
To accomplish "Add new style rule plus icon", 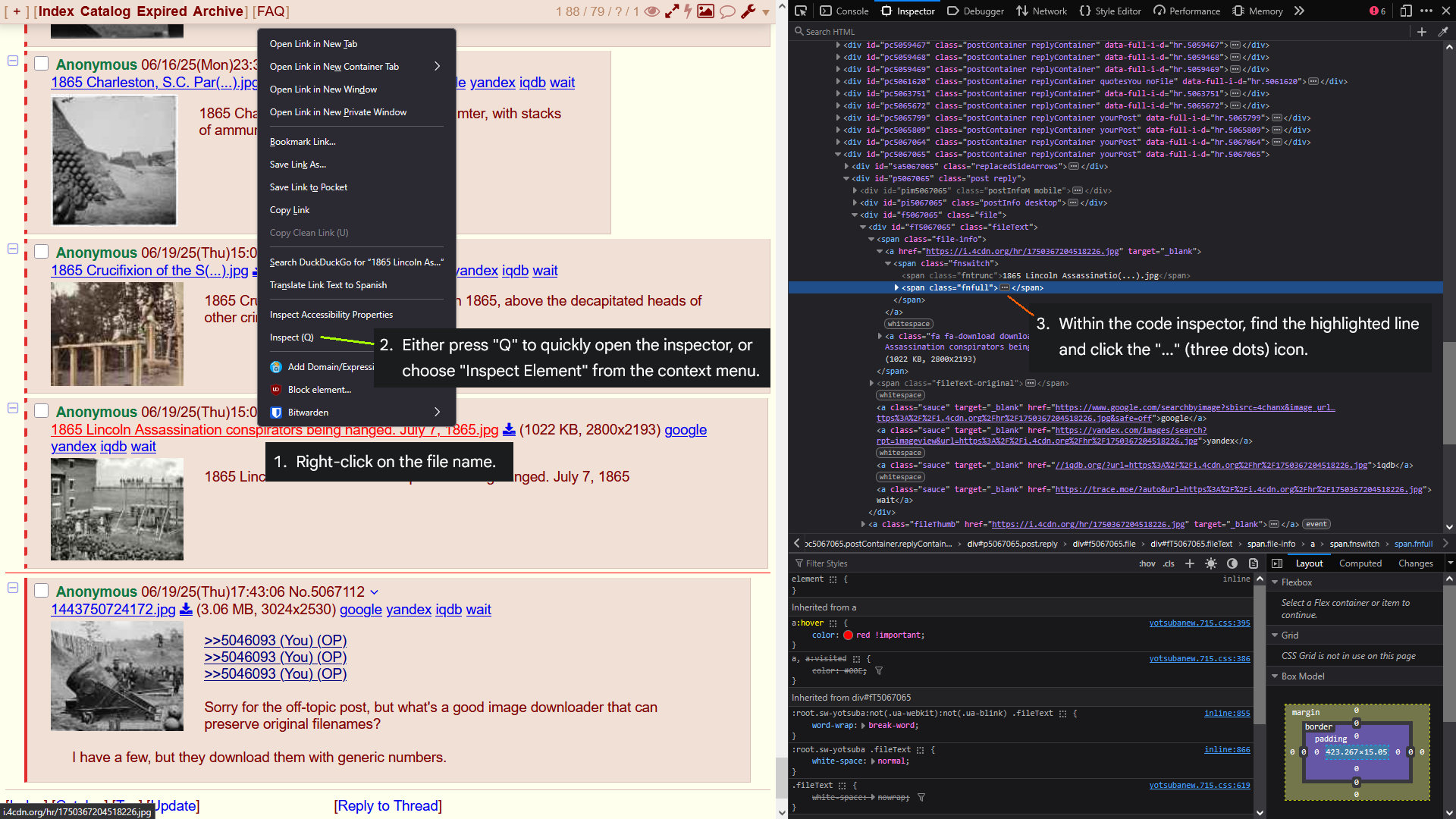I will coord(1190,563).
